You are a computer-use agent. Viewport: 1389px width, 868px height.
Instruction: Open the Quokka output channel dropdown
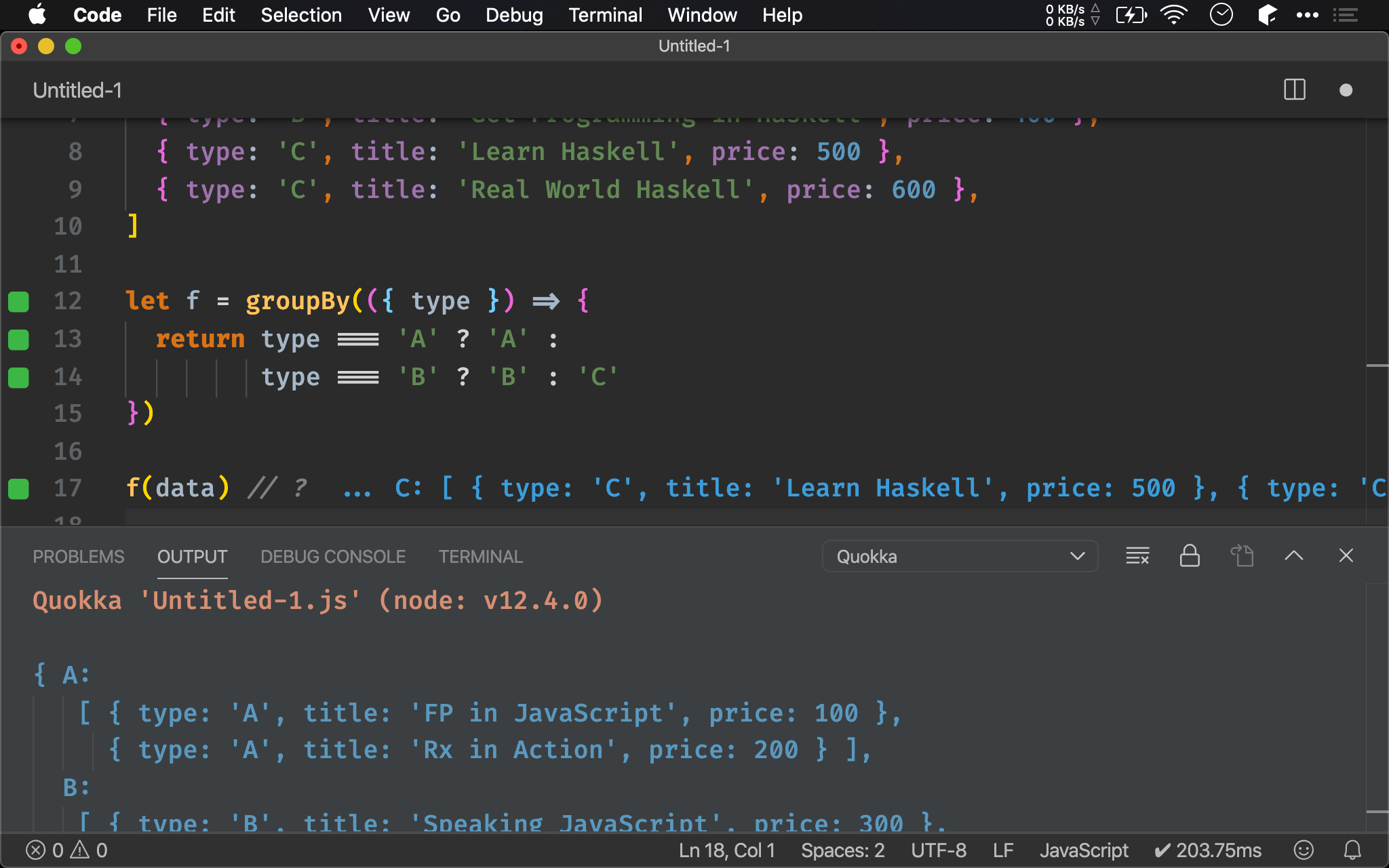960,557
